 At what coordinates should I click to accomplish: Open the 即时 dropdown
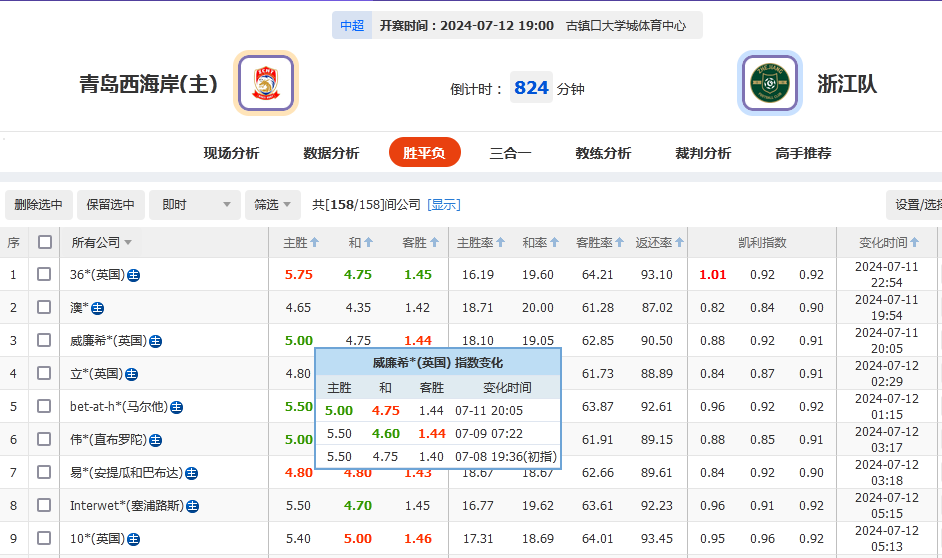tap(194, 205)
